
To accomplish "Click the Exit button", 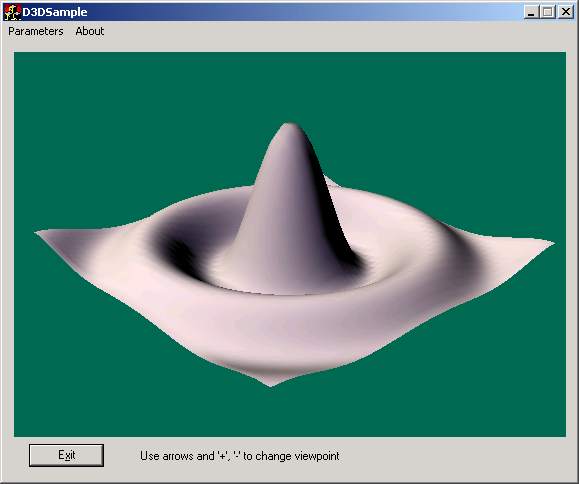I will pos(66,455).
